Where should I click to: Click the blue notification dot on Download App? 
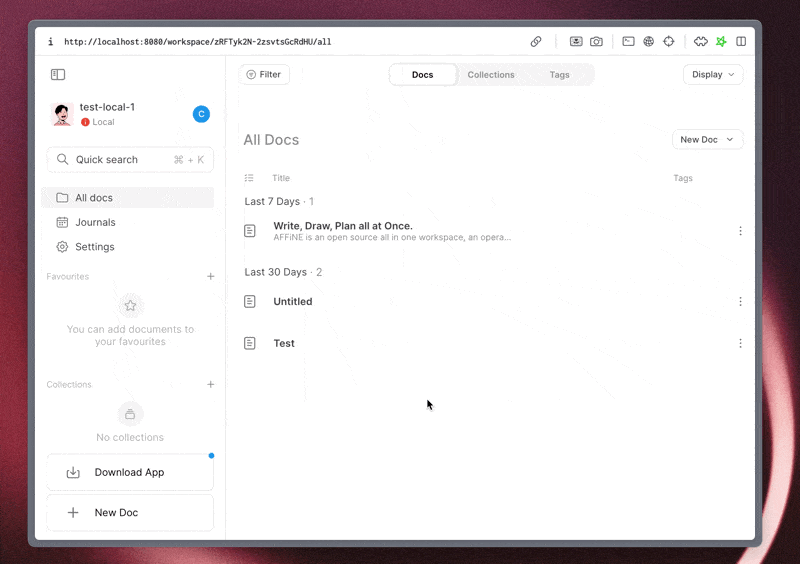click(x=211, y=456)
